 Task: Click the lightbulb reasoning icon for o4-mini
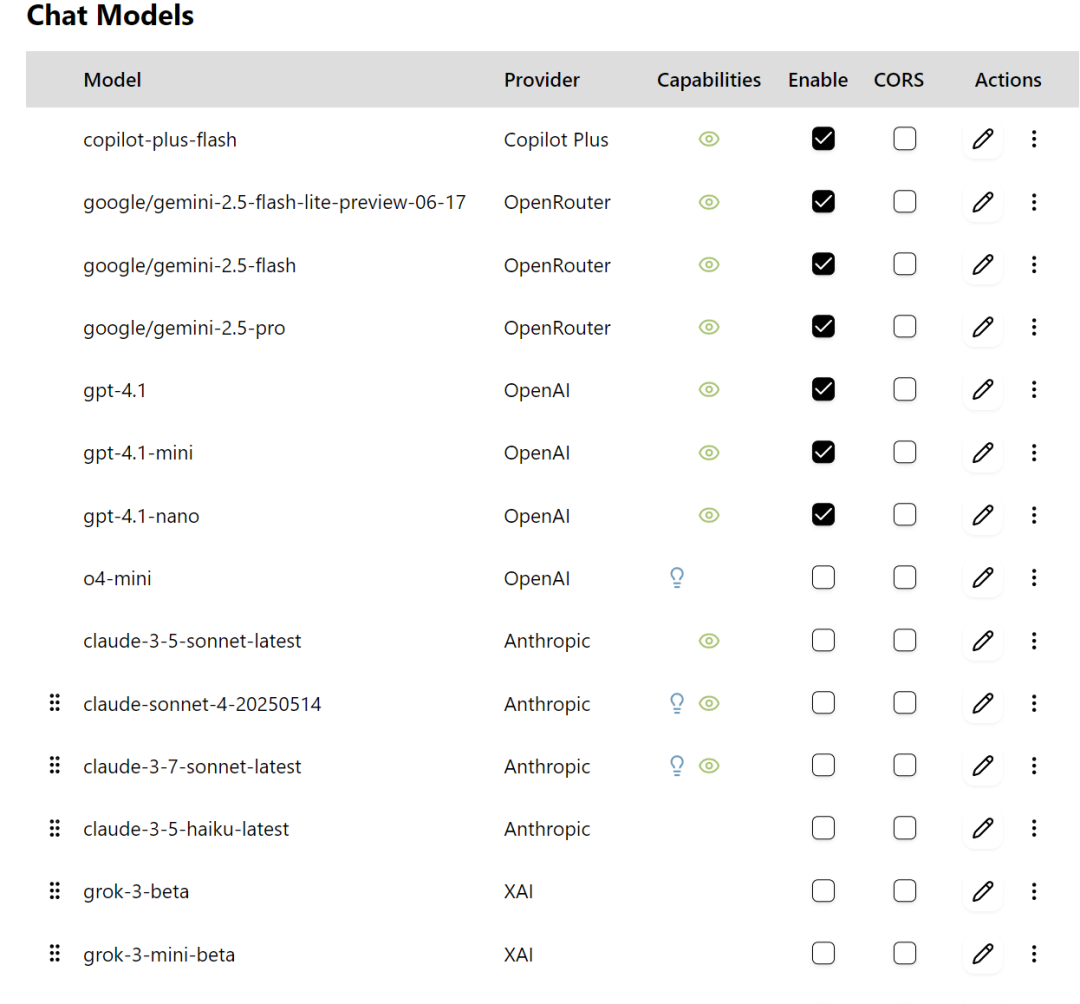[x=677, y=578]
